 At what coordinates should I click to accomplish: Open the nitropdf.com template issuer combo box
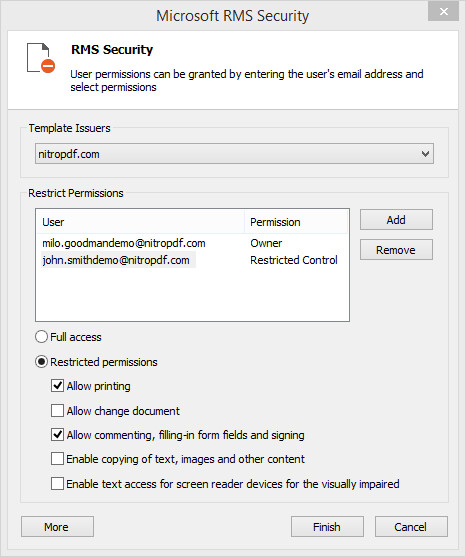click(234, 154)
